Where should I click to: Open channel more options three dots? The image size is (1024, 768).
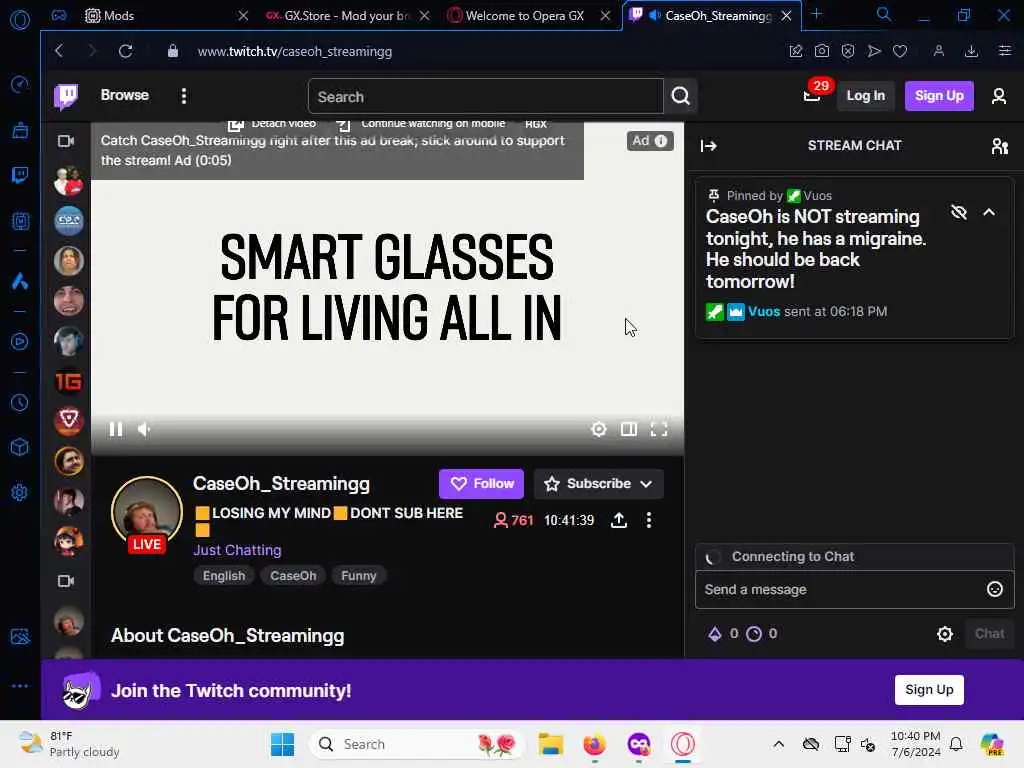pyautogui.click(x=648, y=520)
